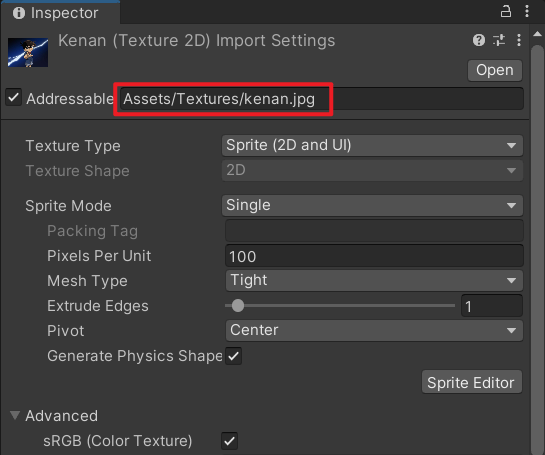
Task: Open the Texture Type dropdown
Action: pos(372,145)
